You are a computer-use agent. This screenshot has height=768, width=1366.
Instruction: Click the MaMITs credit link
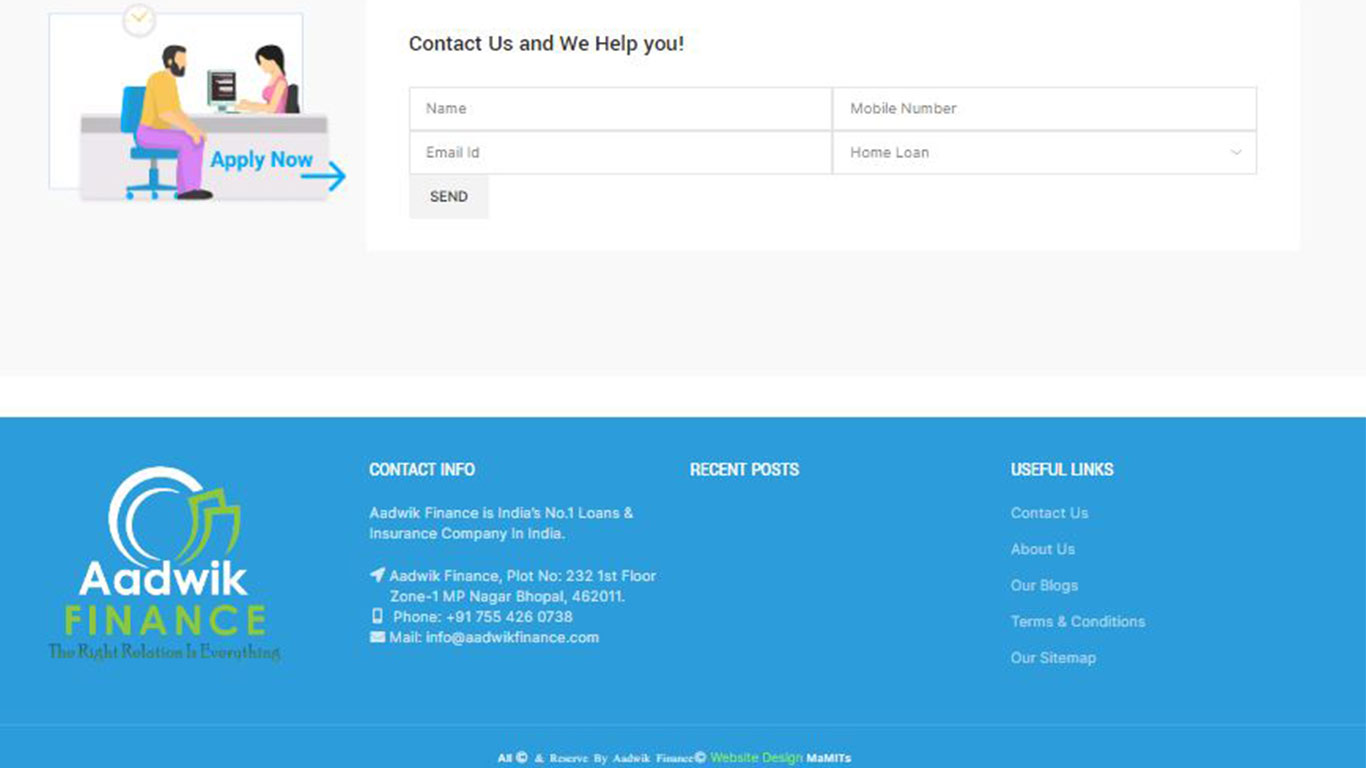point(829,758)
